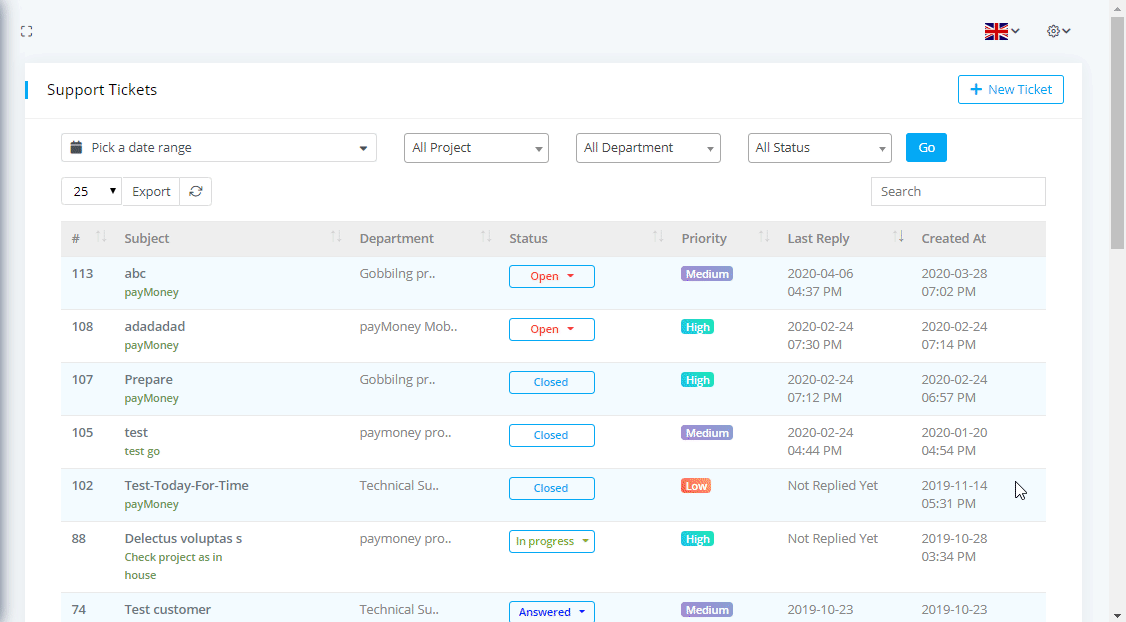Image resolution: width=1126 pixels, height=622 pixels.
Task: Sort by Priority column sort icon
Action: [x=764, y=237]
